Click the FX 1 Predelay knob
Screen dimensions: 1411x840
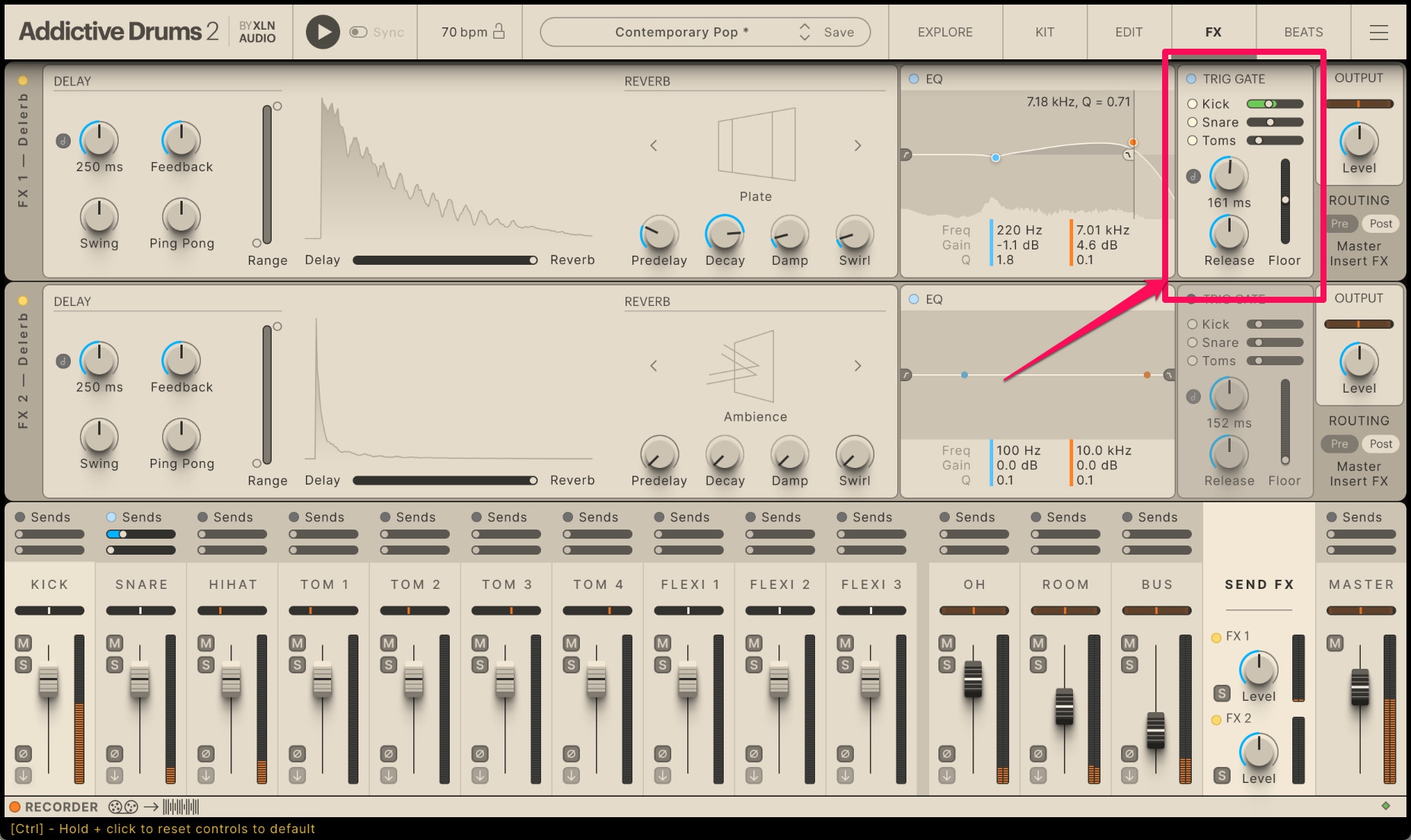click(659, 234)
